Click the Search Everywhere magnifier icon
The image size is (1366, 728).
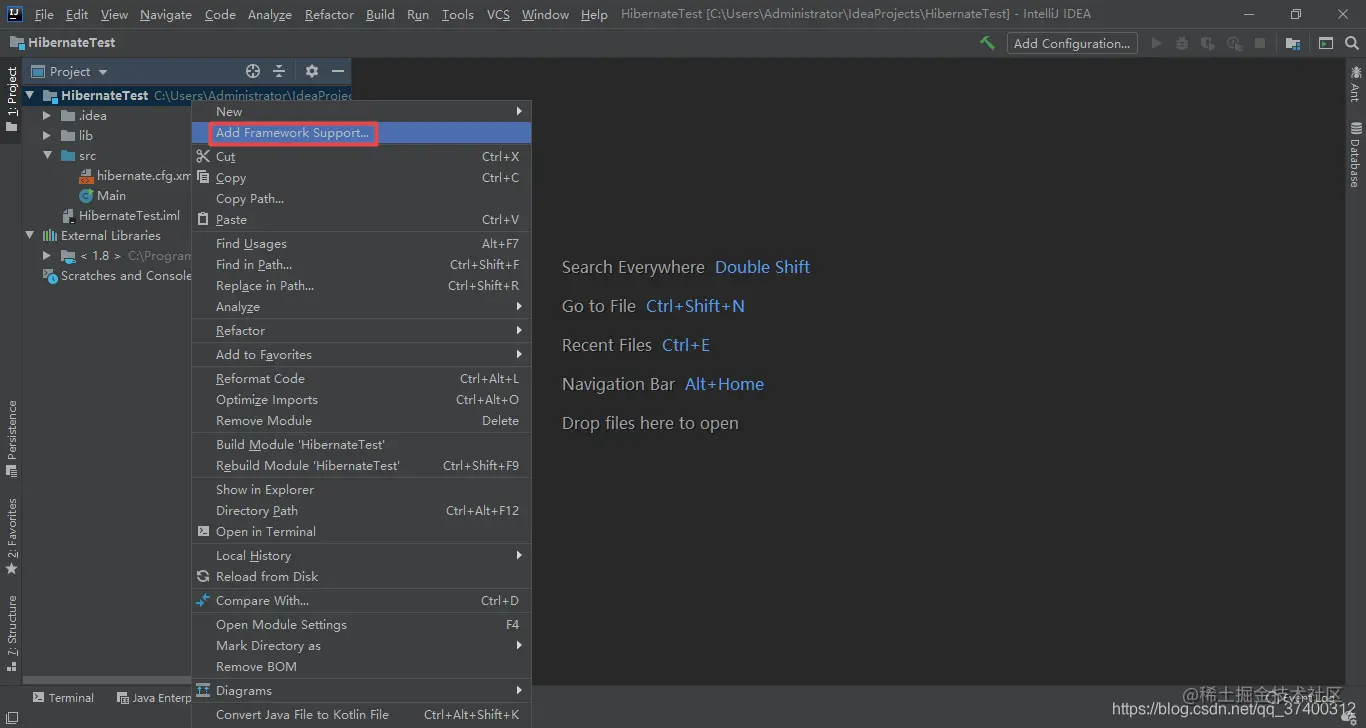1352,43
